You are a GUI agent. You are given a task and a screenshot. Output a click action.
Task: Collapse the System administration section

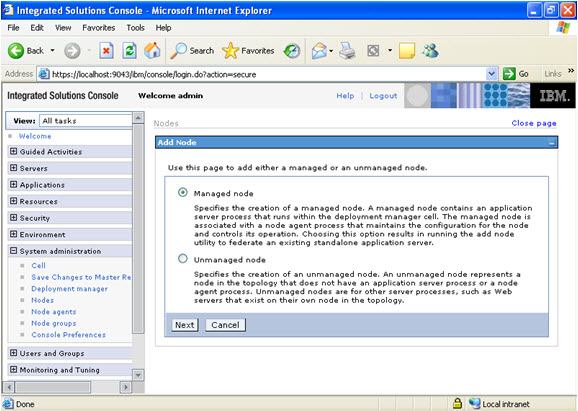point(14,251)
